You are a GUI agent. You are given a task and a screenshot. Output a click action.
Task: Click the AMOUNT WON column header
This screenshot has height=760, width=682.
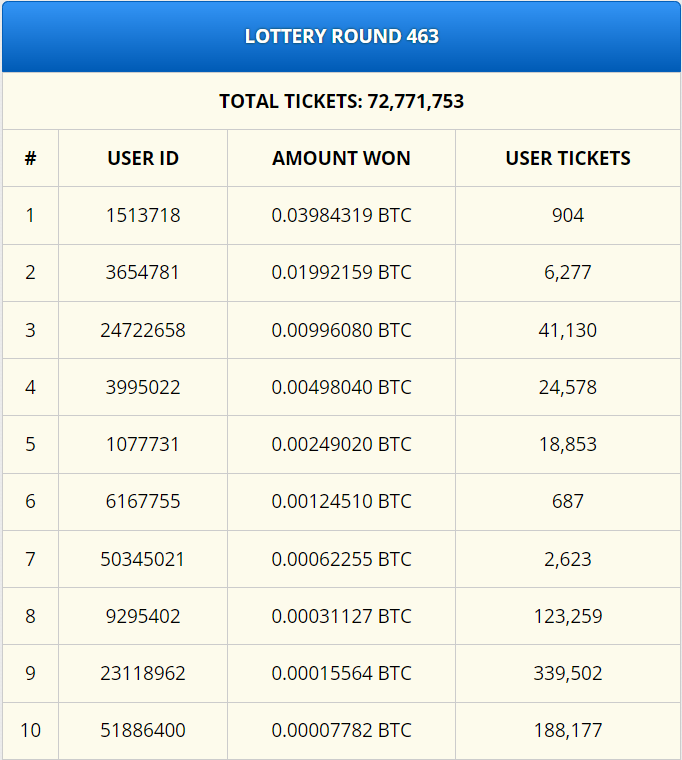(x=341, y=158)
